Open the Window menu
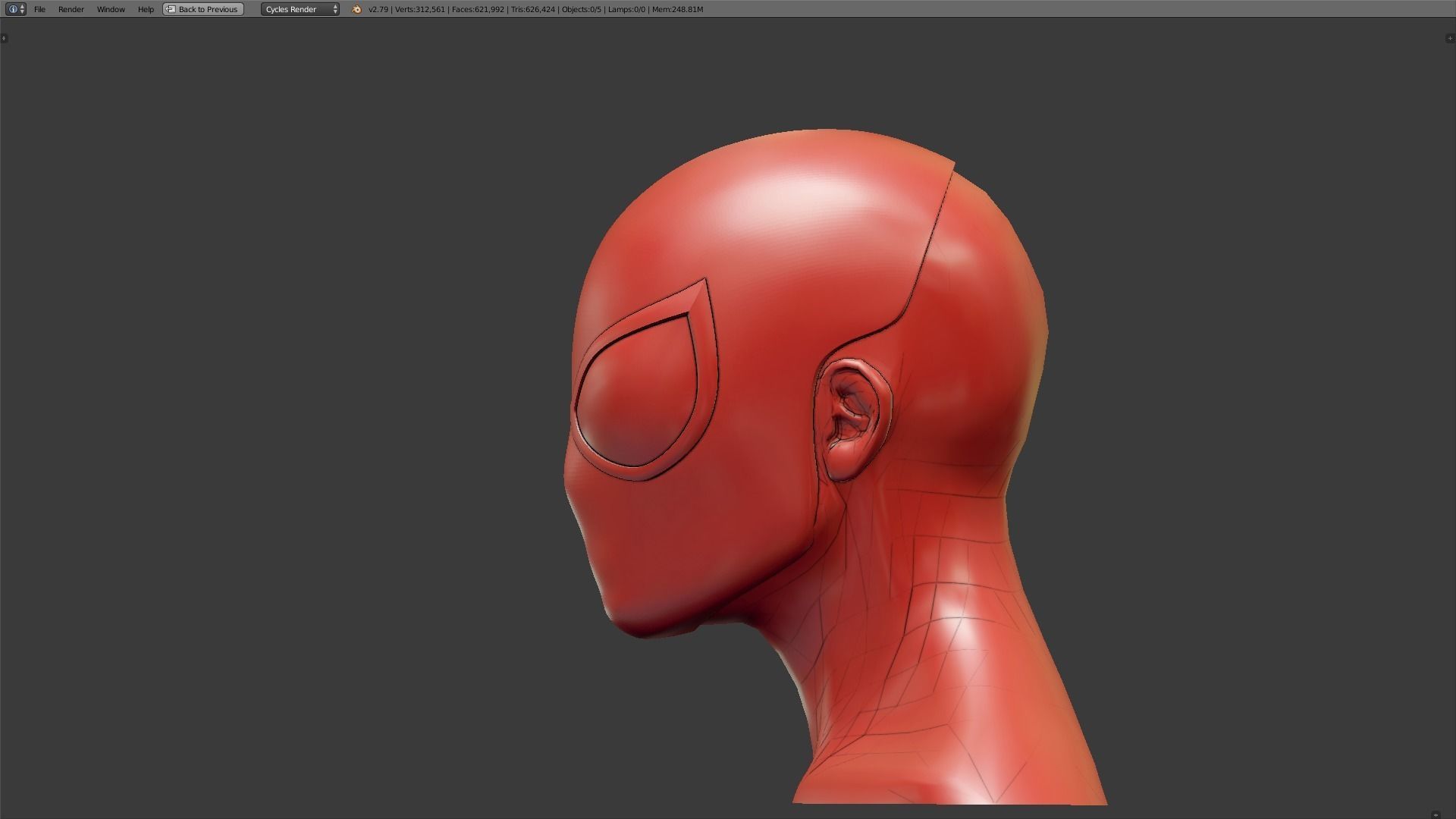The height and width of the screenshot is (819, 1456). 111,9
